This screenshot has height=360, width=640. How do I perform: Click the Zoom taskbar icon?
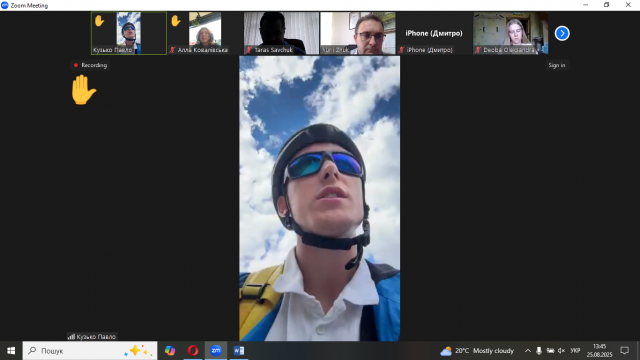pos(216,351)
